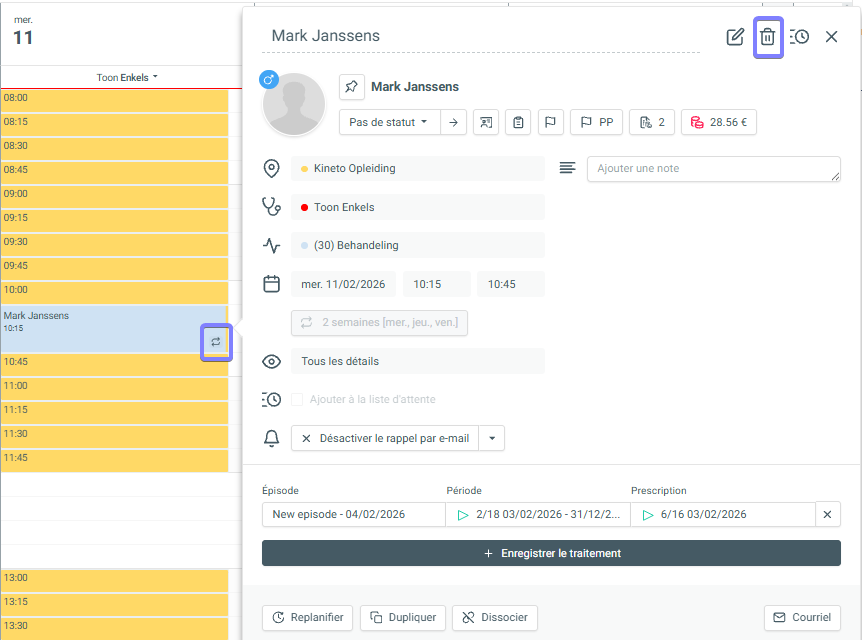Delete the appointment with the trash icon
The width and height of the screenshot is (862, 640).
(x=767, y=37)
